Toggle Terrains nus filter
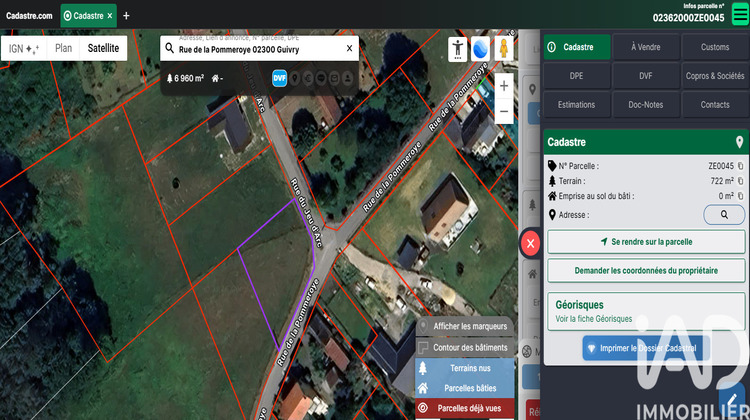The width and height of the screenshot is (750, 420). pos(465,368)
